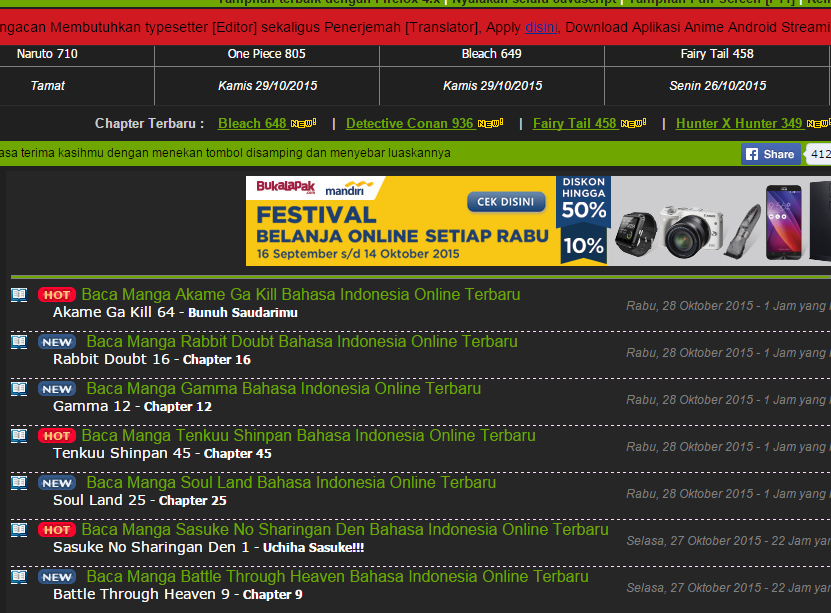Open book icon beside Battle Through Heaven
This screenshot has height=613, width=831.
[x=19, y=576]
